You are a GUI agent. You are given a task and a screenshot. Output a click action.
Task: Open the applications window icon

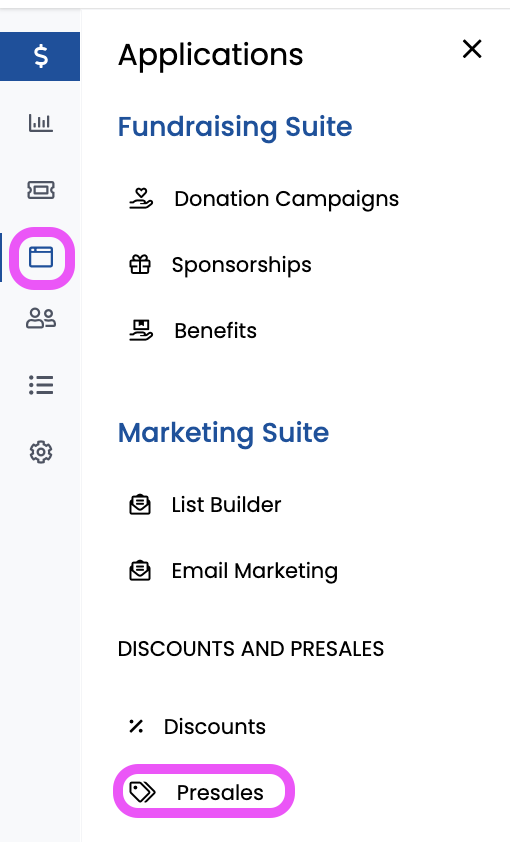[41, 257]
